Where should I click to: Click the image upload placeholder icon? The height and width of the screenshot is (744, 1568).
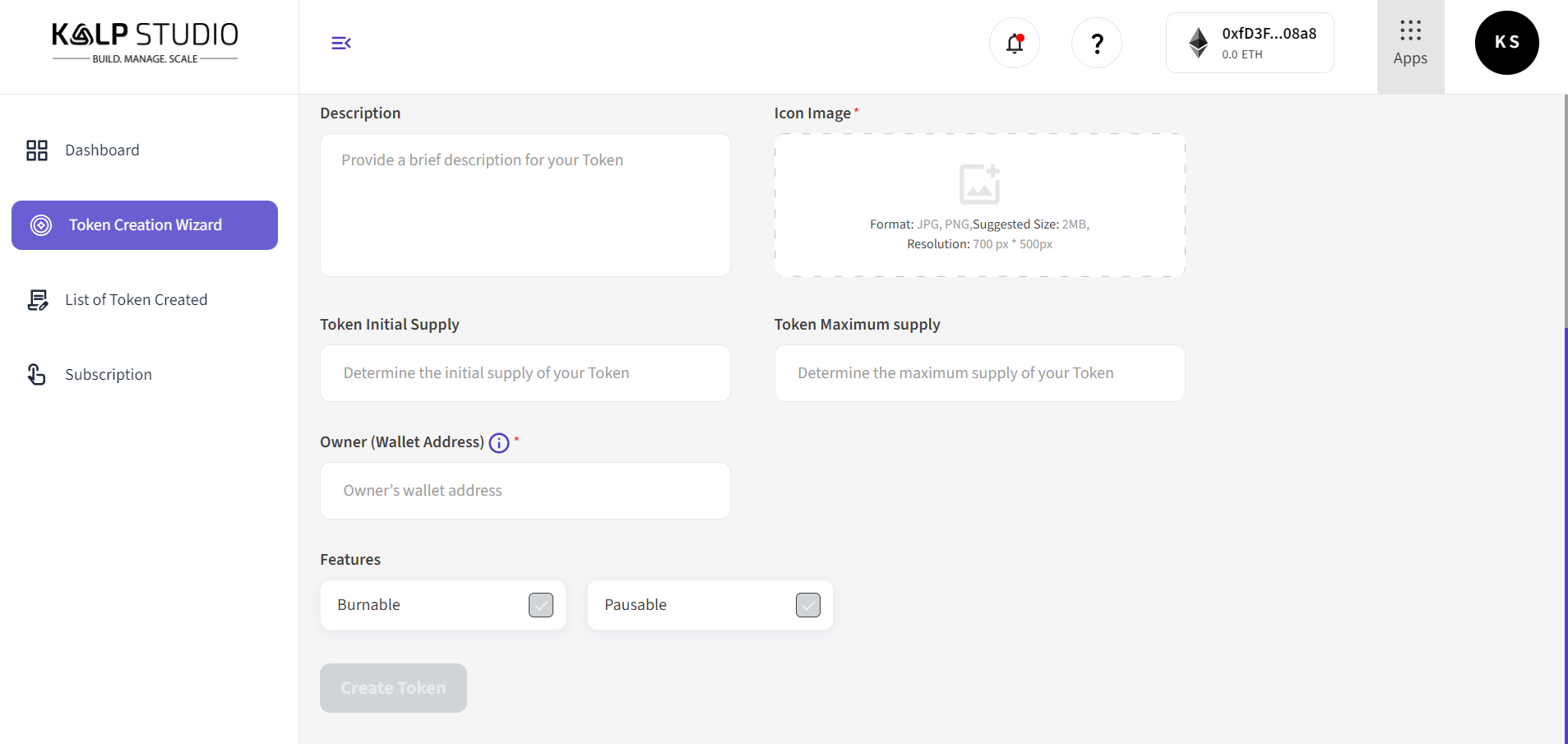point(979,184)
